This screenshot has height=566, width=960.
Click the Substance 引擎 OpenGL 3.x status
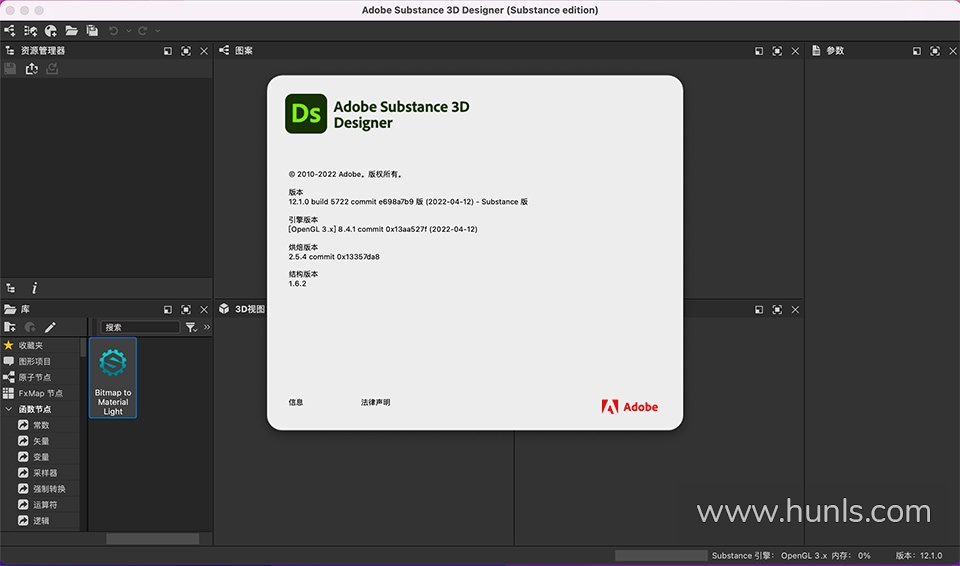(769, 556)
